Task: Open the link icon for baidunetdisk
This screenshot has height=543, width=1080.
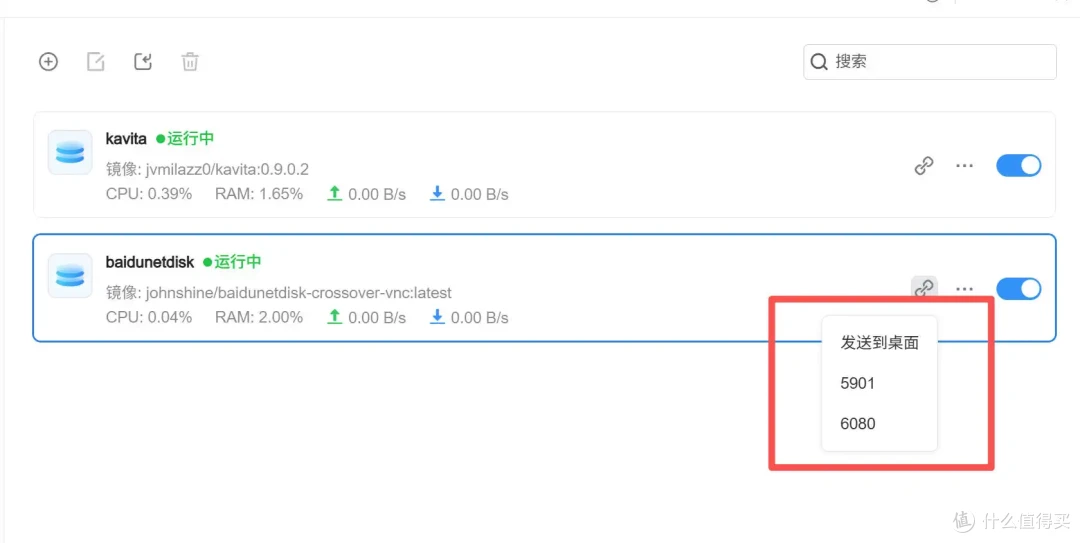Action: click(x=924, y=289)
